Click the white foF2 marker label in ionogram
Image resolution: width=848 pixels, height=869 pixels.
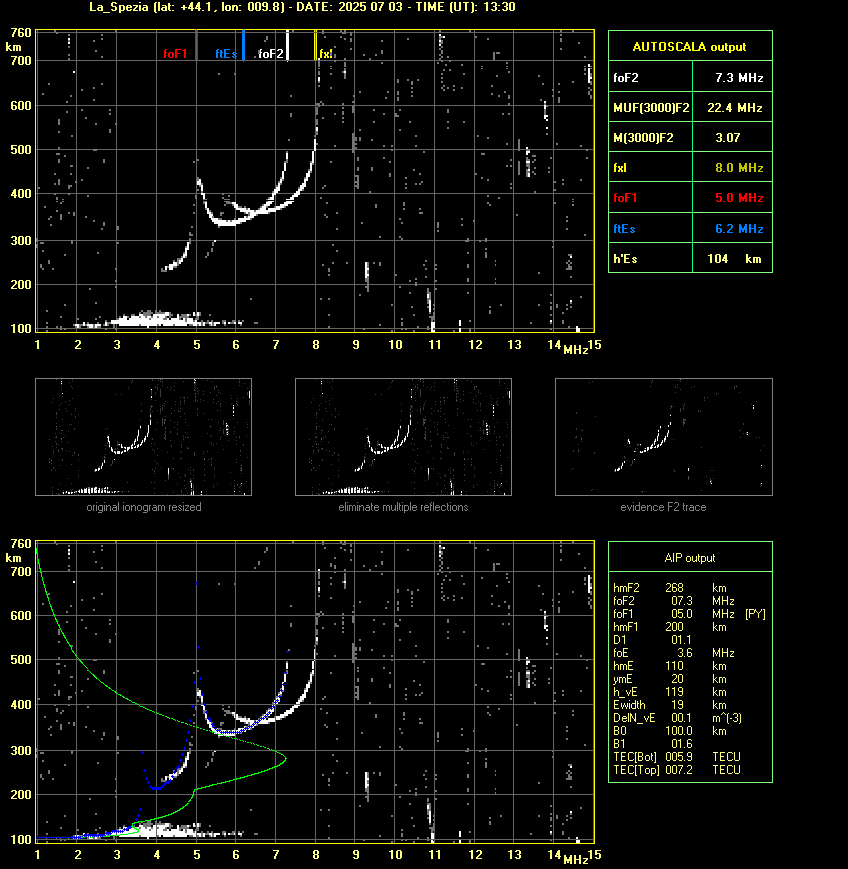point(271,54)
